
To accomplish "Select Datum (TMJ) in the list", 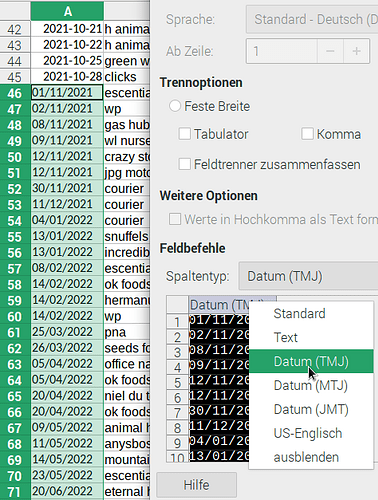I will click(x=311, y=361).
